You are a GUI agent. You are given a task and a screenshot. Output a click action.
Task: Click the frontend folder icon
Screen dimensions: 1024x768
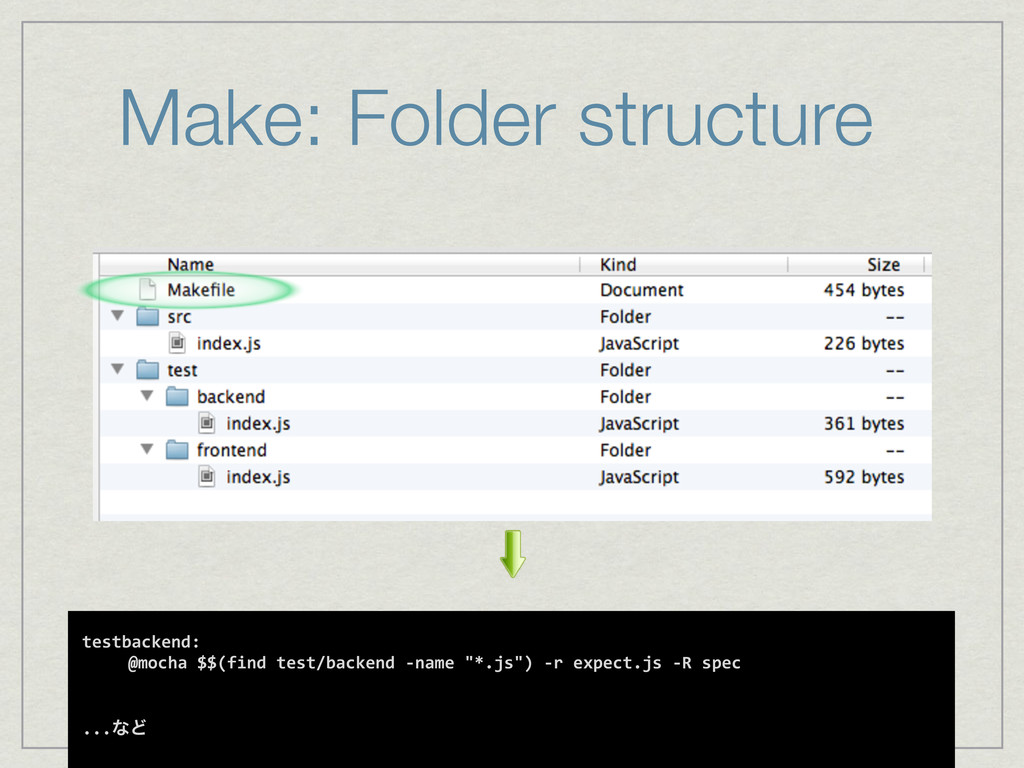(x=177, y=450)
